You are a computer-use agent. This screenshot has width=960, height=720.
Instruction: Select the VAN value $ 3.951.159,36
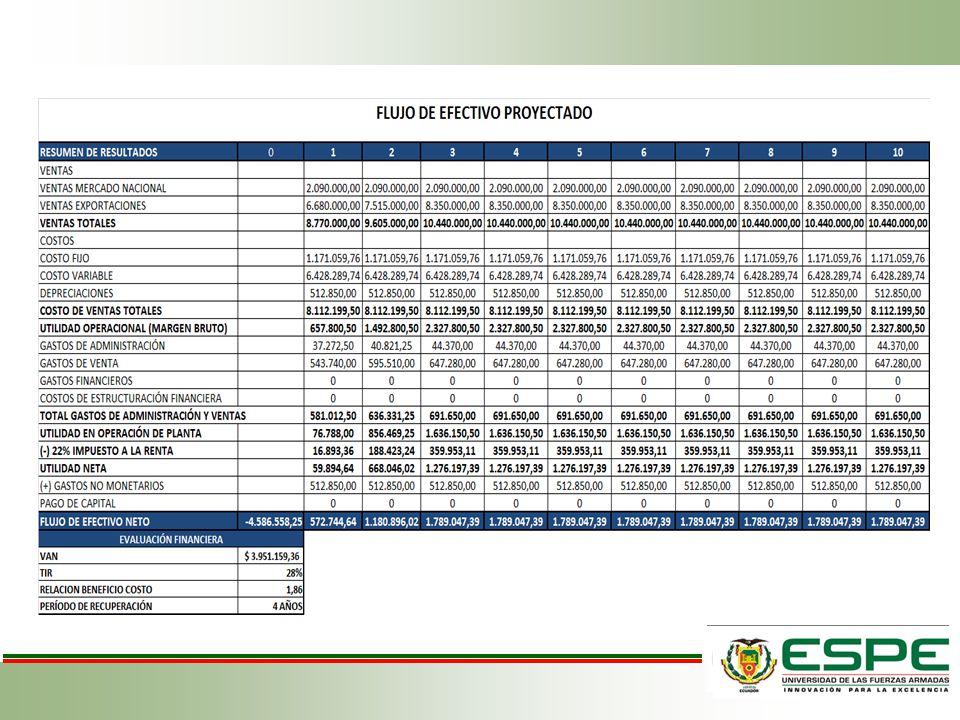[x=272, y=556]
